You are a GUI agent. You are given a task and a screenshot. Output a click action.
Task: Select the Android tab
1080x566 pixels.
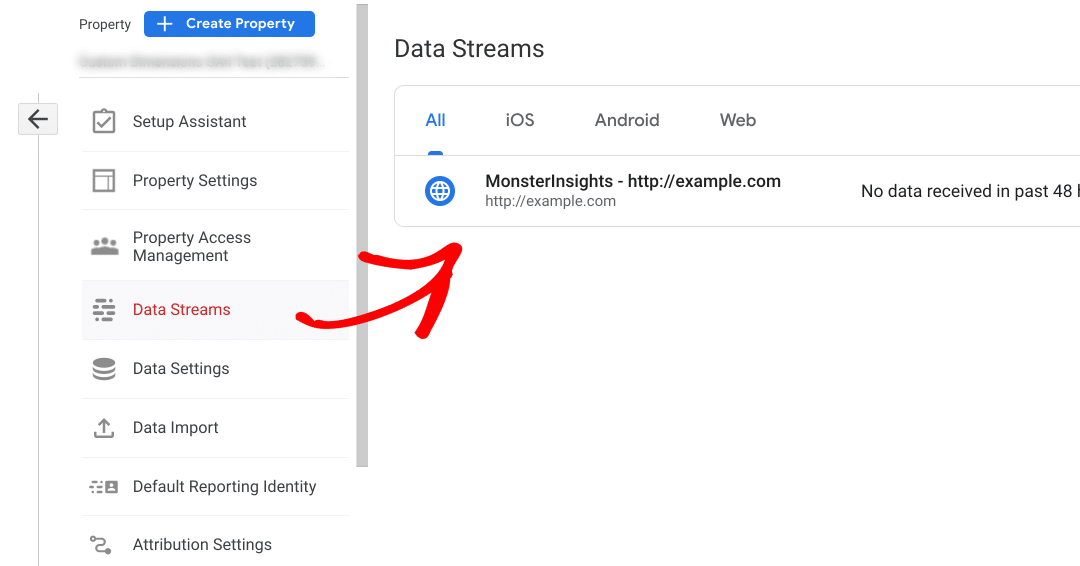tap(627, 120)
